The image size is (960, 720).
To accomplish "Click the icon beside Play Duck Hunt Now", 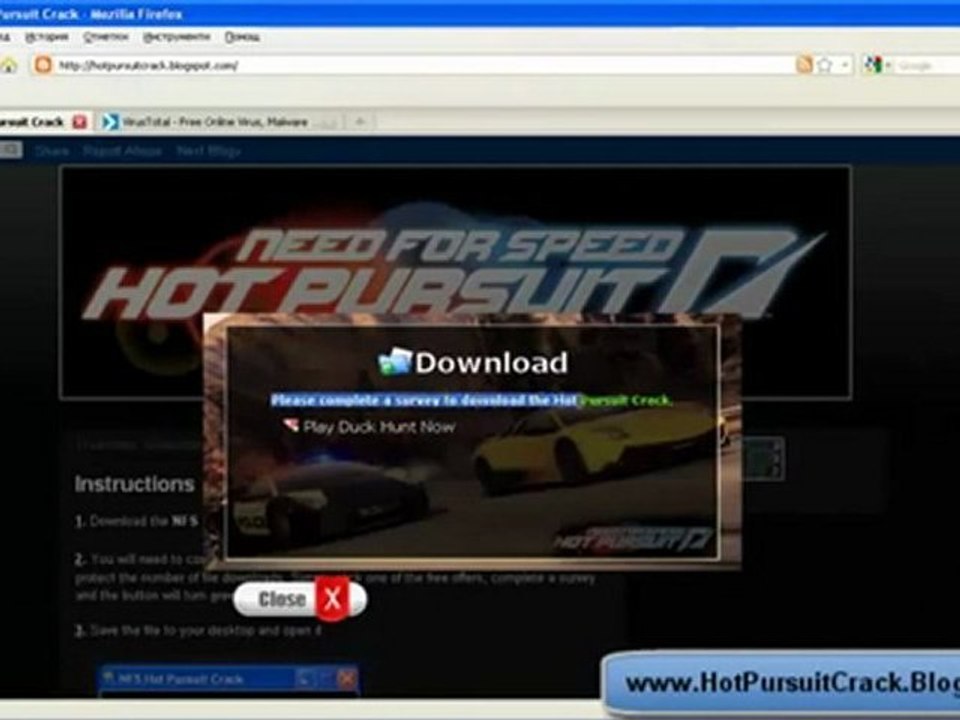I will pyautogui.click(x=291, y=425).
